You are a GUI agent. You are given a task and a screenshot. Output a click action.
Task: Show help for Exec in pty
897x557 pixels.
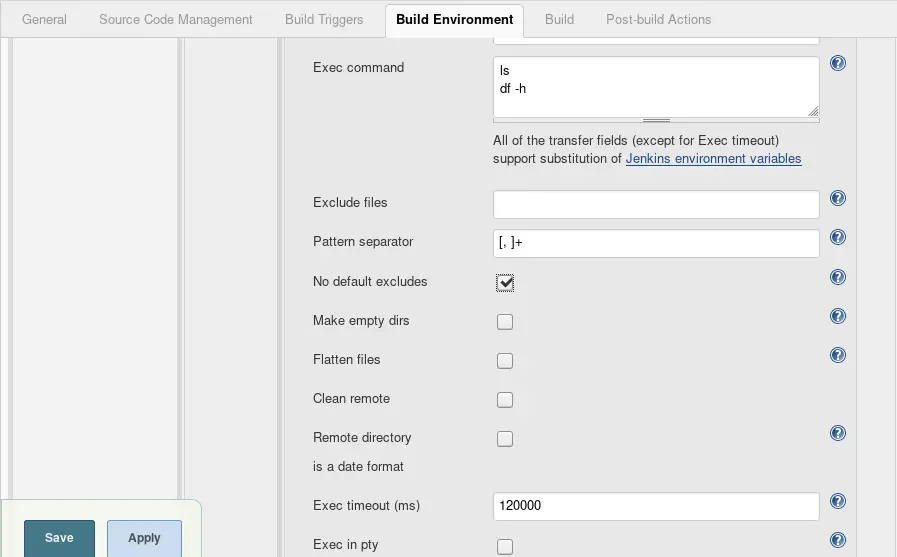pyautogui.click(x=838, y=540)
